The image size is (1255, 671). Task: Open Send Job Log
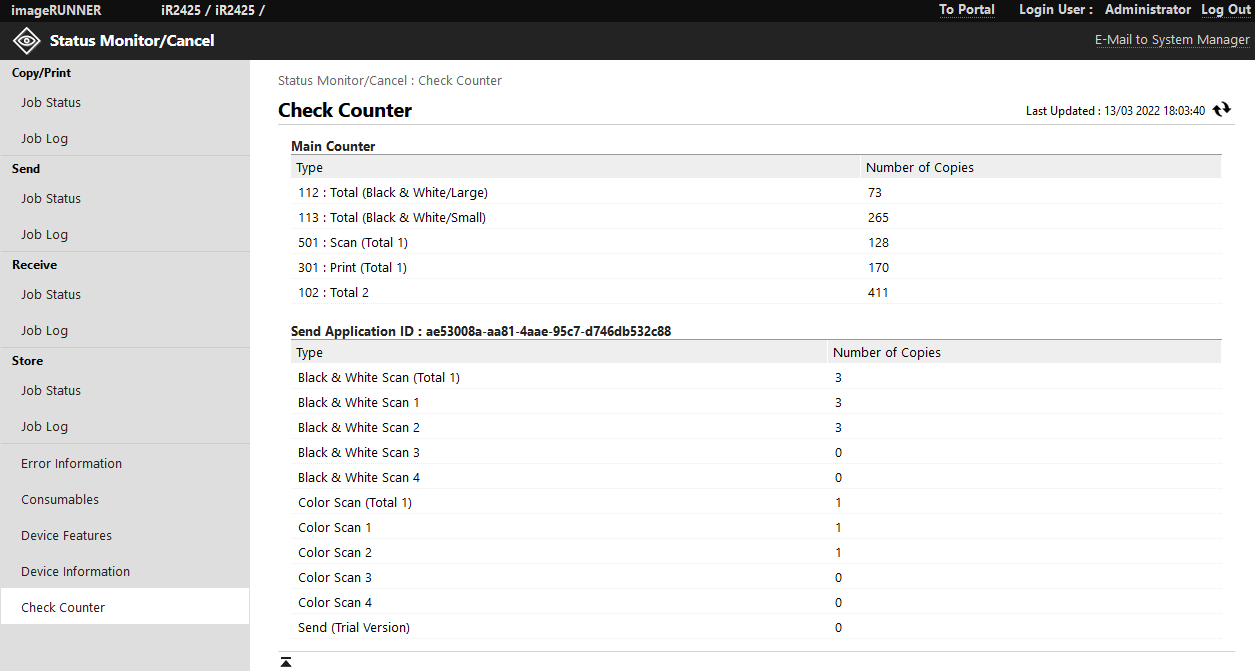click(x=45, y=235)
